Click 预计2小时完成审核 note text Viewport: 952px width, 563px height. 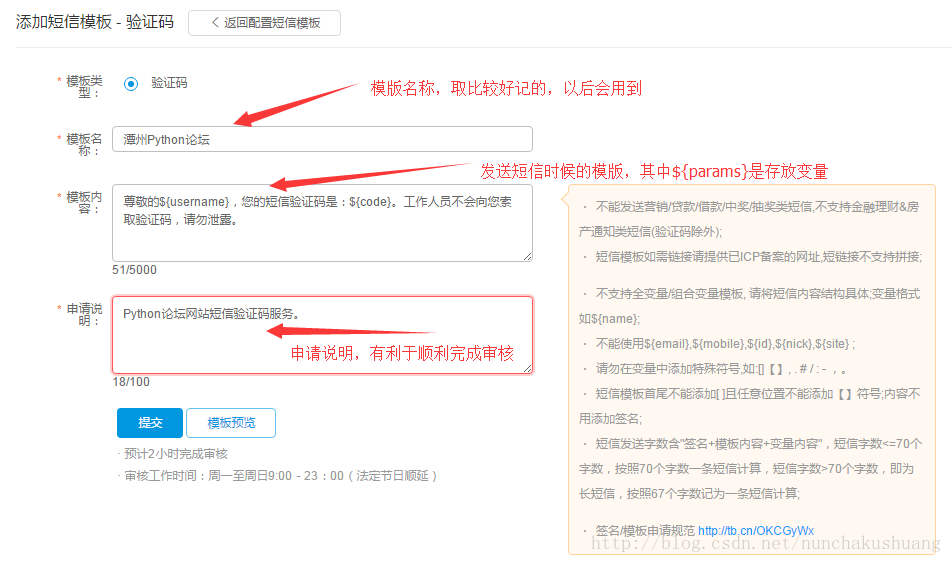pos(176,454)
